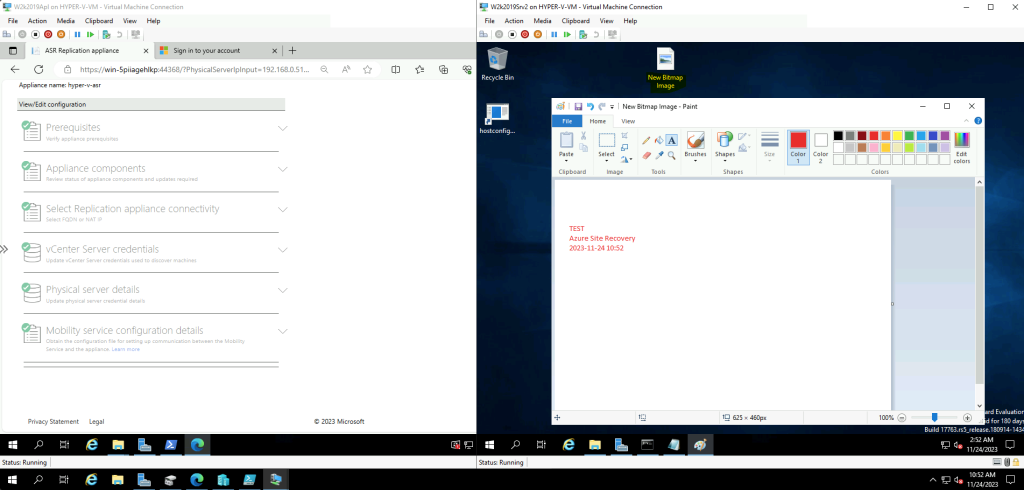The width and height of the screenshot is (1024, 490).
Task: Click the Copy icon in Paint clipboard group
Action: [x=583, y=148]
